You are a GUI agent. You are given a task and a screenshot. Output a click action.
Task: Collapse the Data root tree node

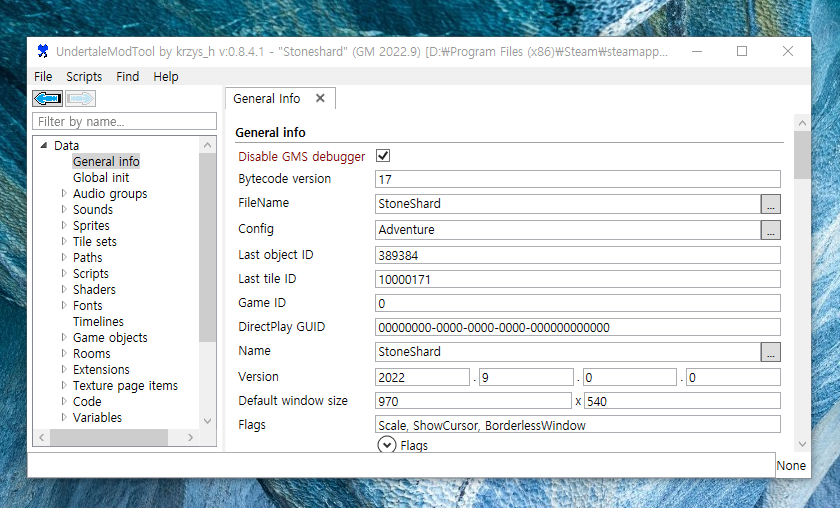click(x=44, y=146)
